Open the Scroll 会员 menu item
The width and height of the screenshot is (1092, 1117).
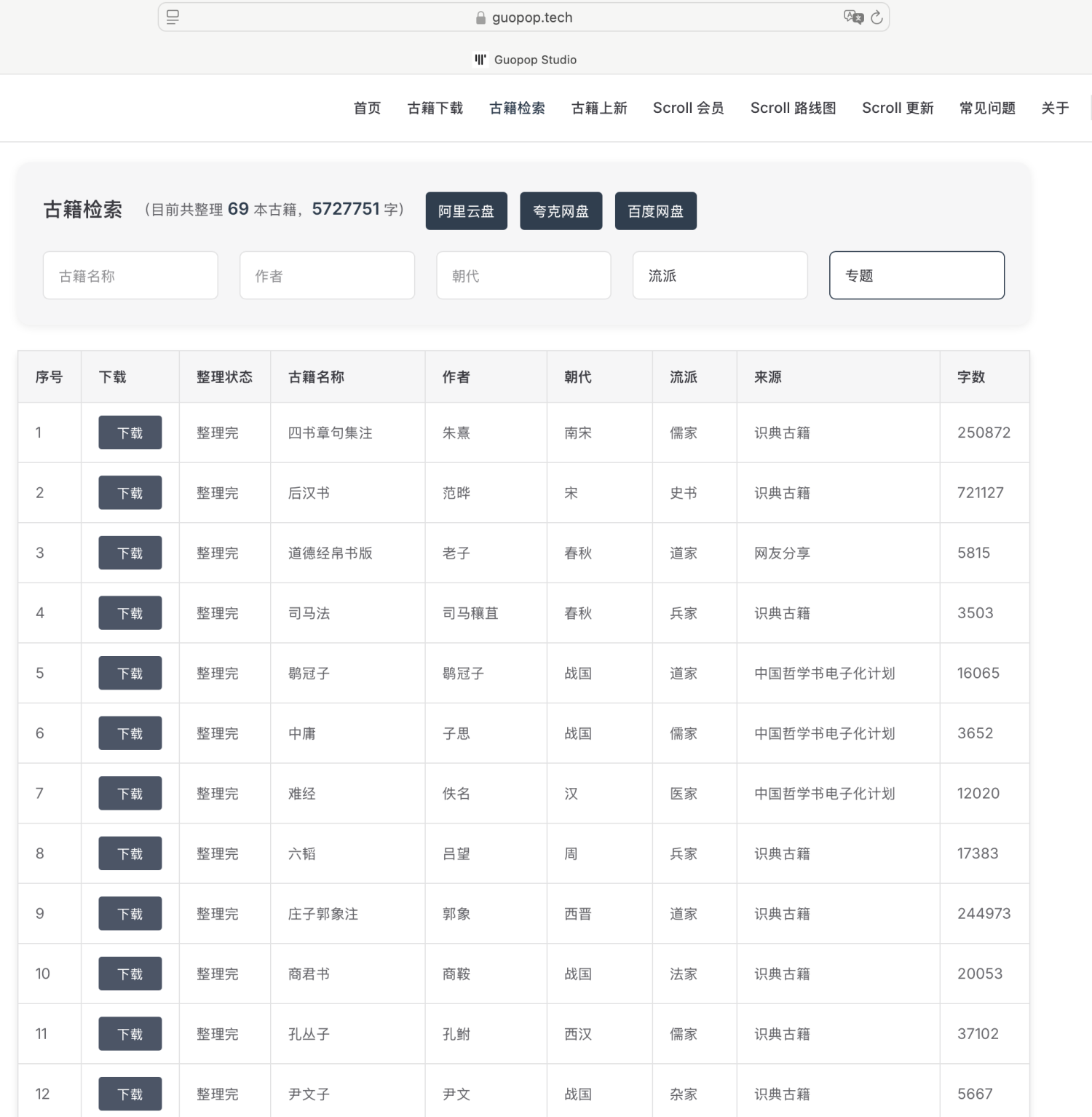point(688,108)
